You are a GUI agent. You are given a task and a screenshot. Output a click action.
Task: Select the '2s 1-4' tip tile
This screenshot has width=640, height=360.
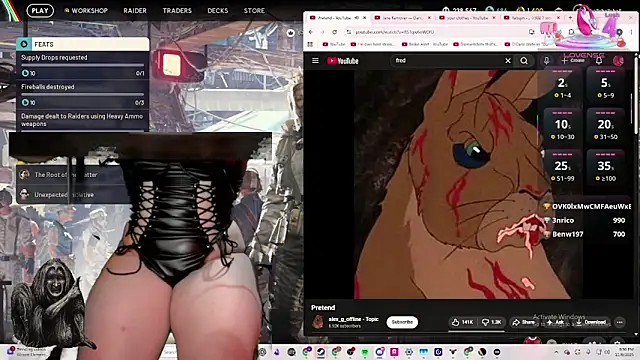tap(563, 86)
